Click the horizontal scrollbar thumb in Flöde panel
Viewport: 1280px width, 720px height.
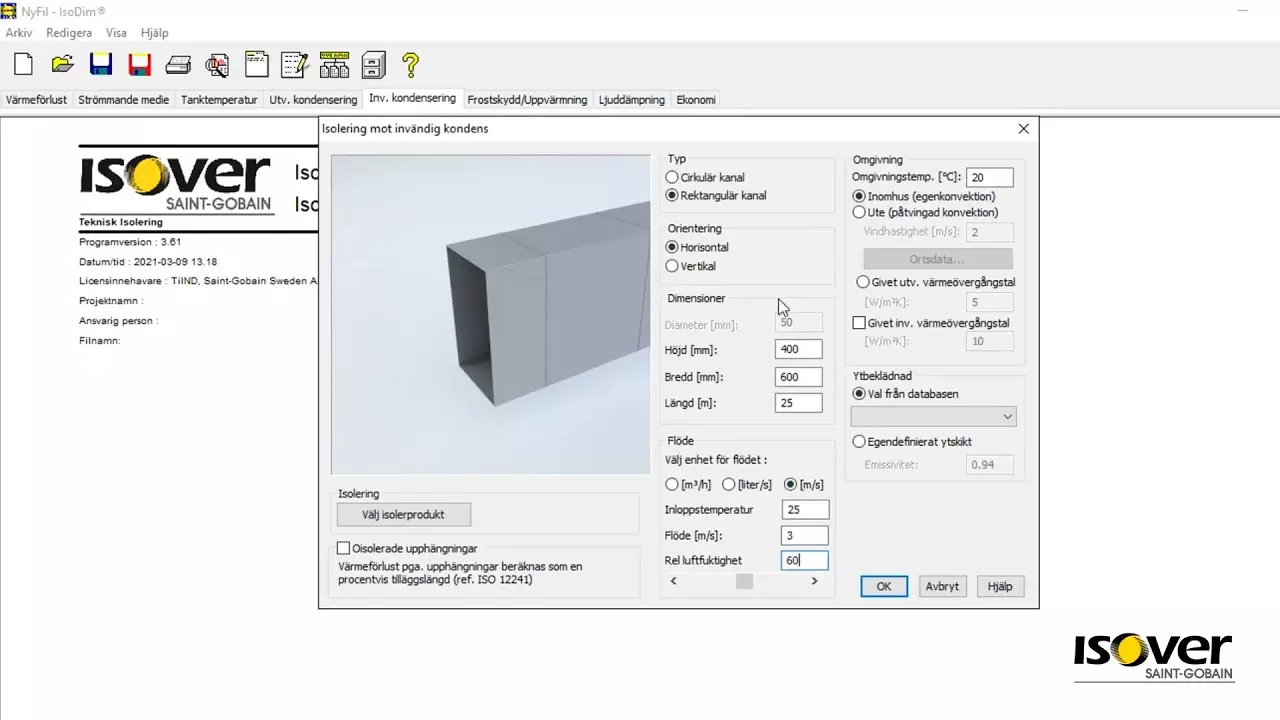coord(744,581)
